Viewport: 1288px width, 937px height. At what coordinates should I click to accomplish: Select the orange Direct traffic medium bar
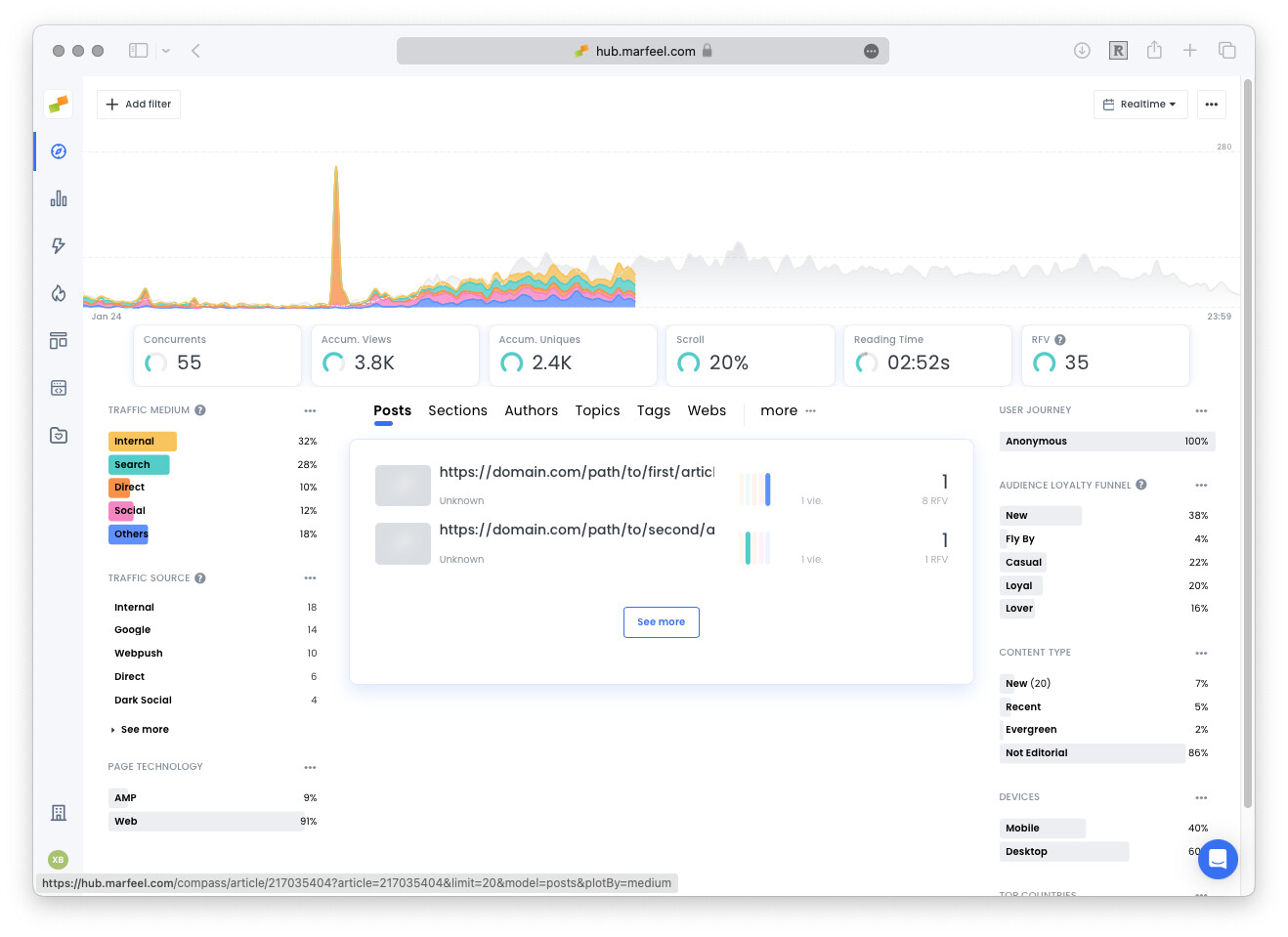pyautogui.click(x=119, y=488)
